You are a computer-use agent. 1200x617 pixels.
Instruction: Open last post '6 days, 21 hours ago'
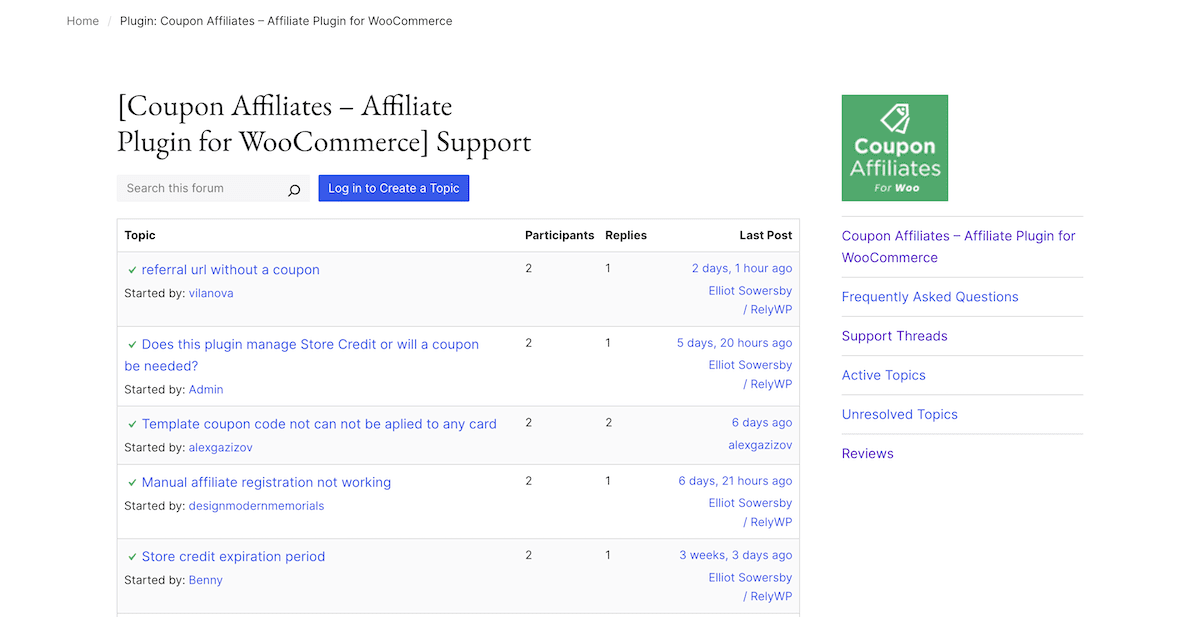click(x=735, y=481)
